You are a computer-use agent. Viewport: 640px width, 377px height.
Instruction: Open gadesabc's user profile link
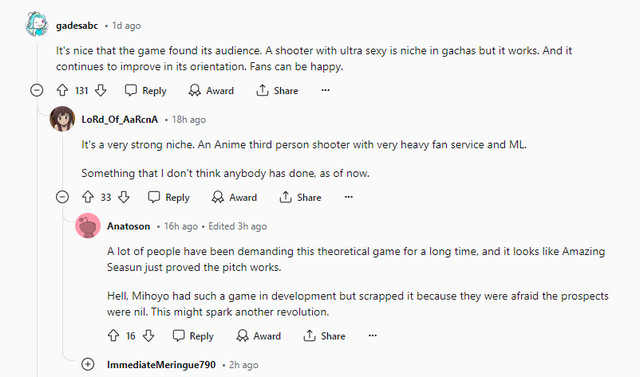(x=77, y=25)
